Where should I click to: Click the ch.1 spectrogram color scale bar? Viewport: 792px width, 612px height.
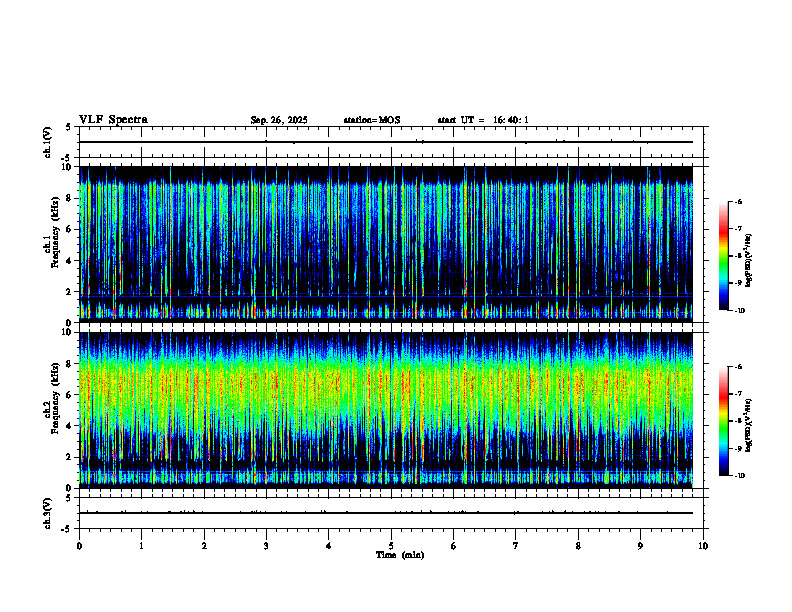723,256
